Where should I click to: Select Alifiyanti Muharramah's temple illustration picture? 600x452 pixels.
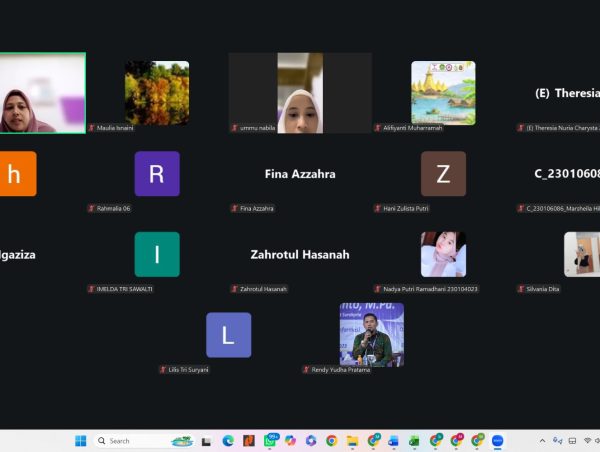443,93
